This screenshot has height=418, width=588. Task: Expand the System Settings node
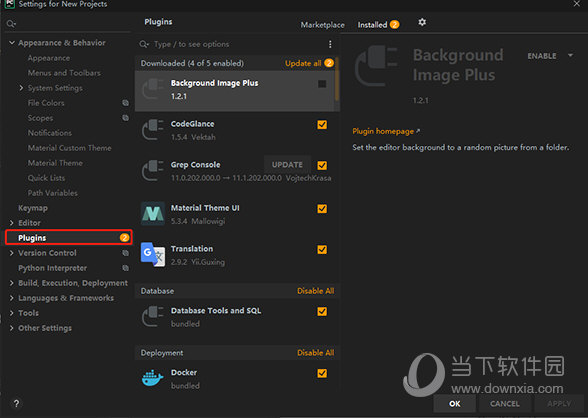point(21,88)
